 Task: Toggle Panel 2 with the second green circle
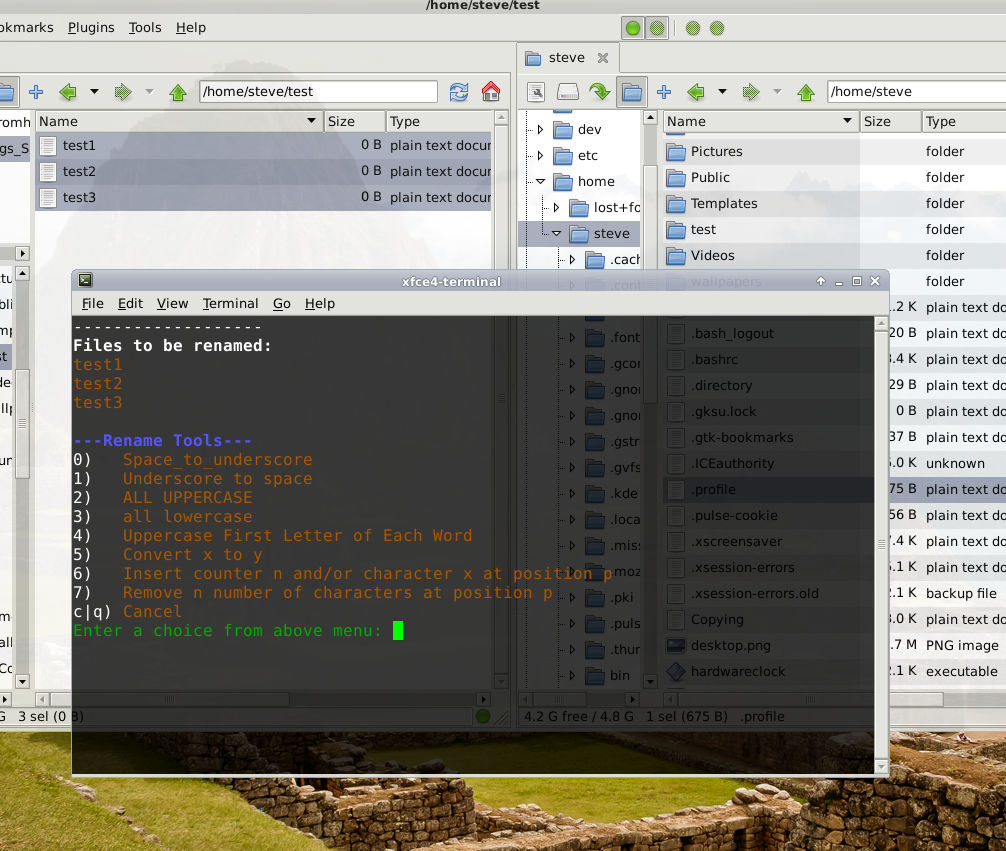tap(657, 28)
